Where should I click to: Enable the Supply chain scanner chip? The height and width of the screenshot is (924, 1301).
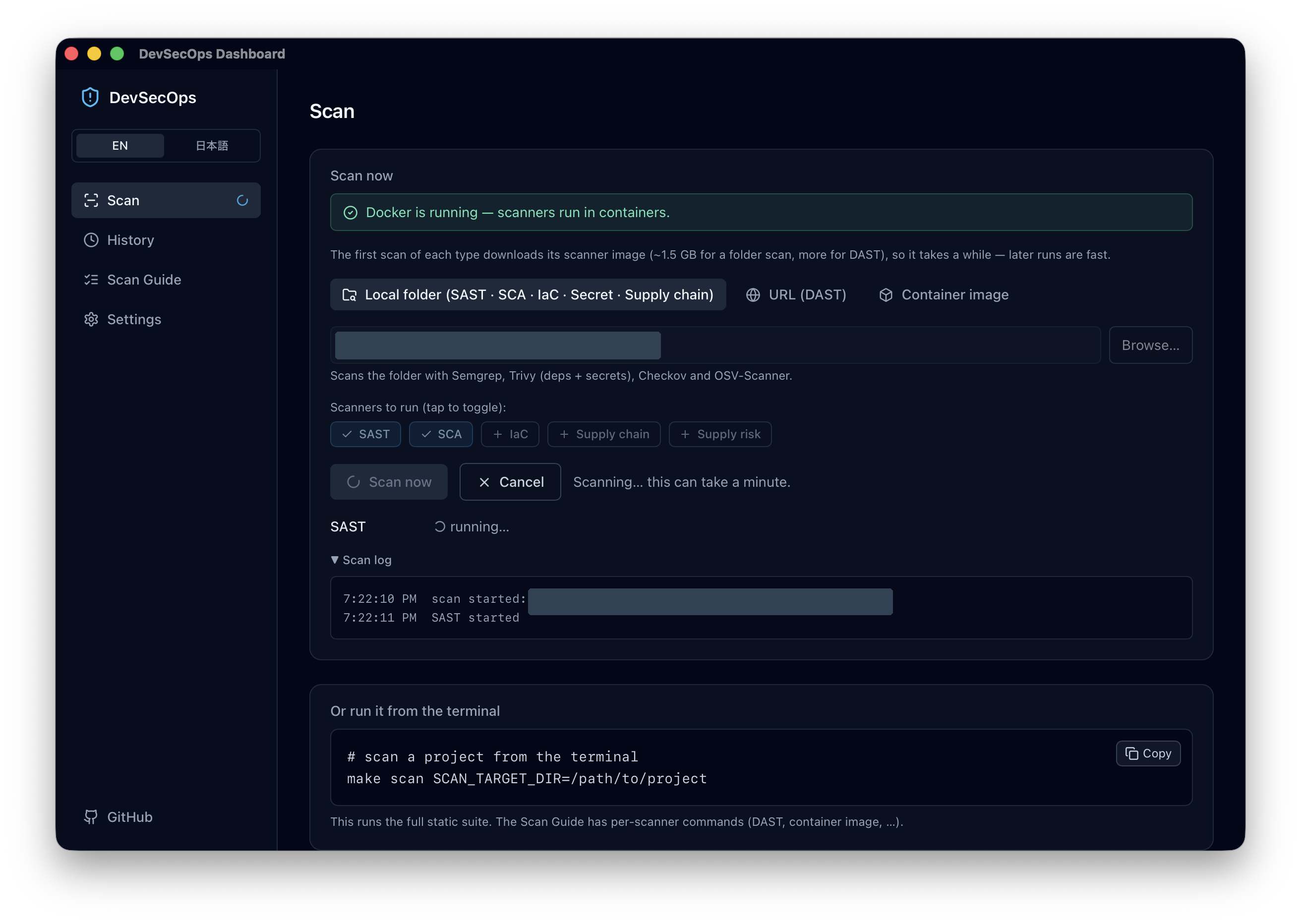pyautogui.click(x=604, y=434)
